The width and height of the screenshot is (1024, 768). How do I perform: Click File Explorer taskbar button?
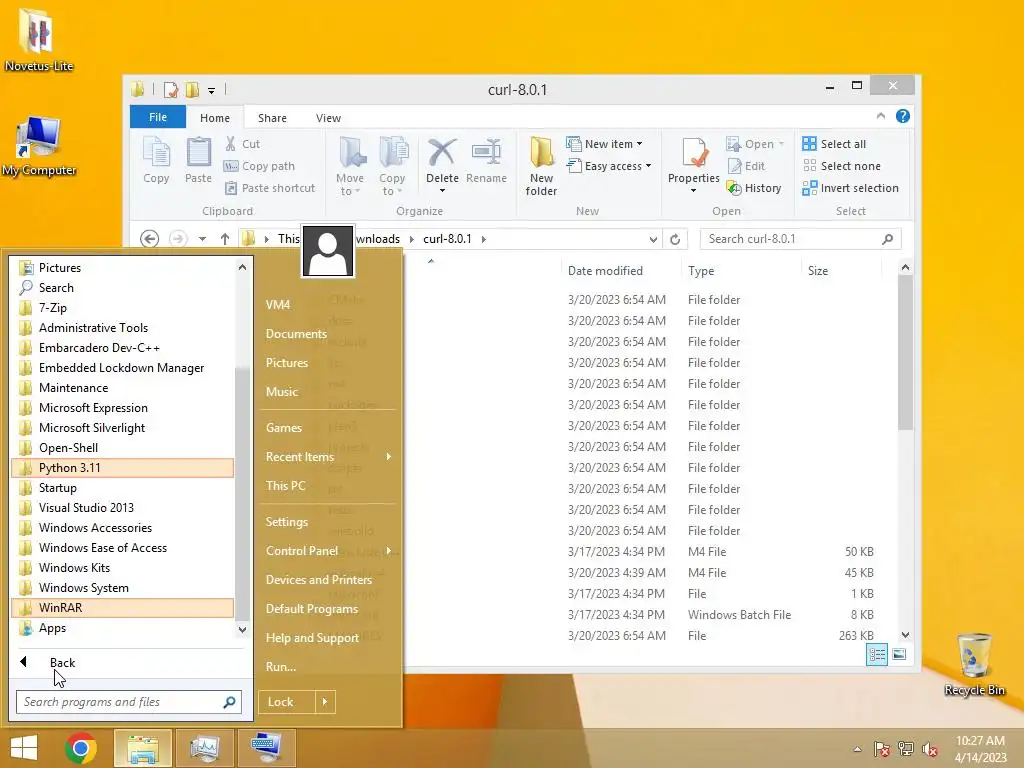143,748
